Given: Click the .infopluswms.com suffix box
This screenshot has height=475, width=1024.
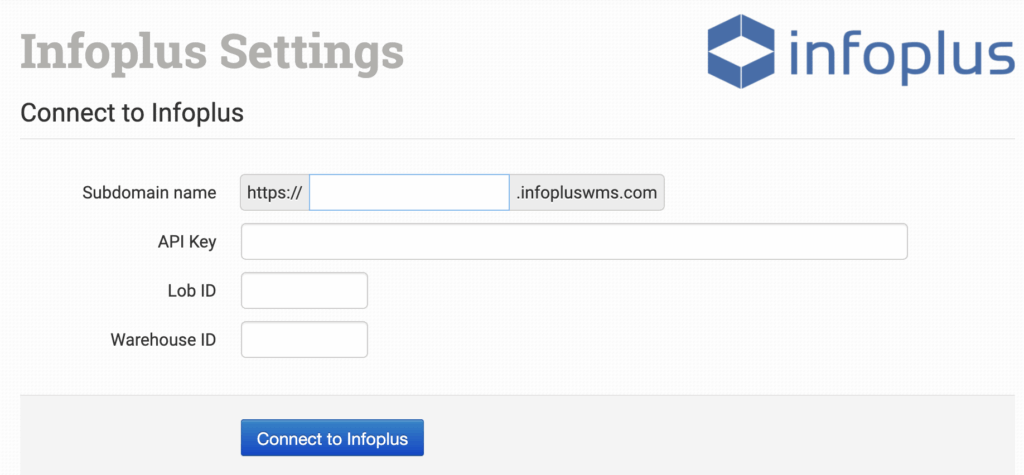Looking at the screenshot, I should pyautogui.click(x=587, y=193).
